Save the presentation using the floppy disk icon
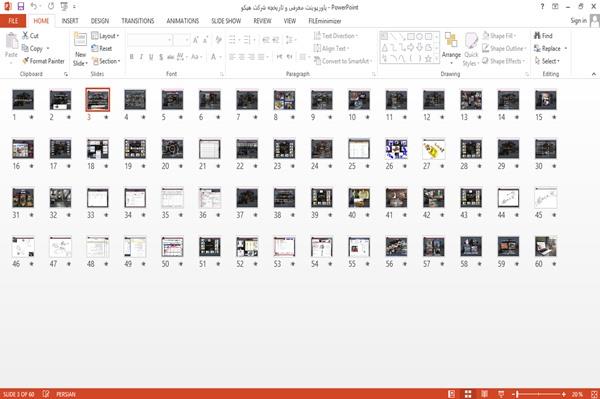Screen dimensions: 600x399 pyautogui.click(x=21, y=7)
